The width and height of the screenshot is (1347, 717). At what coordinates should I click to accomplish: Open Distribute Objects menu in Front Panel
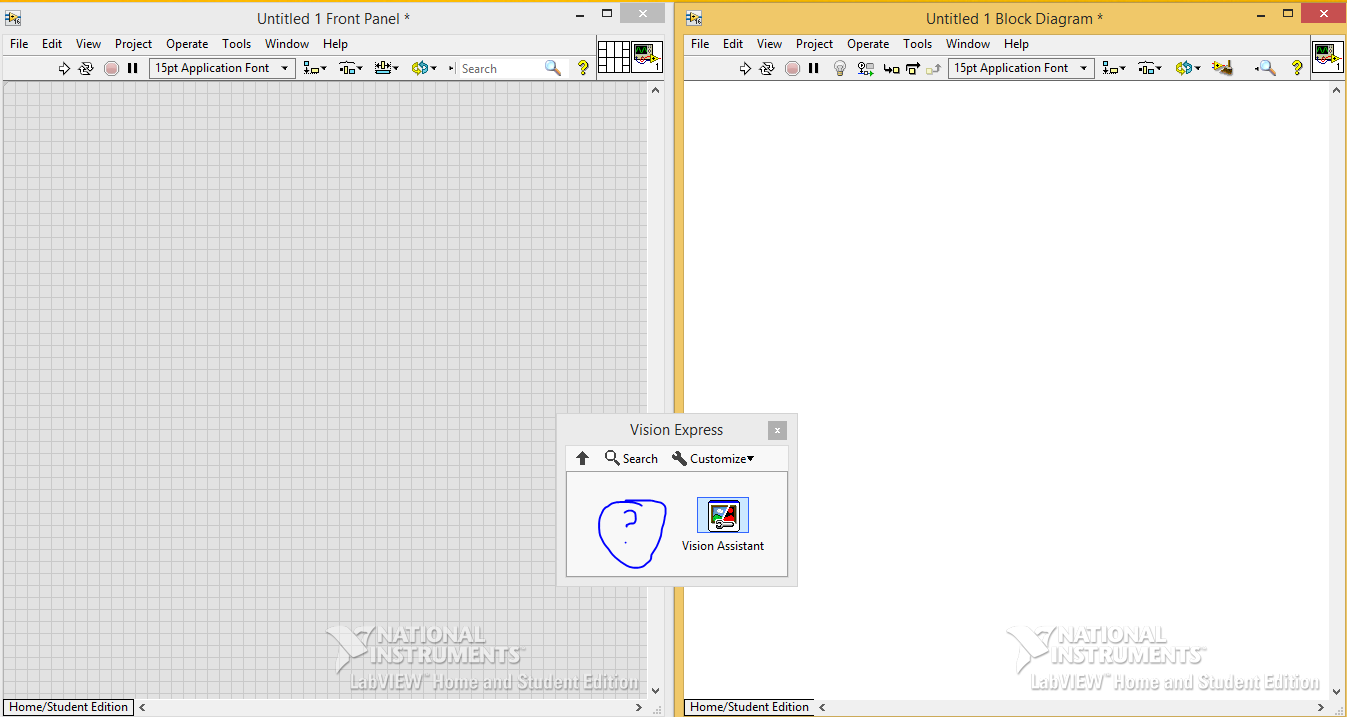pos(350,68)
